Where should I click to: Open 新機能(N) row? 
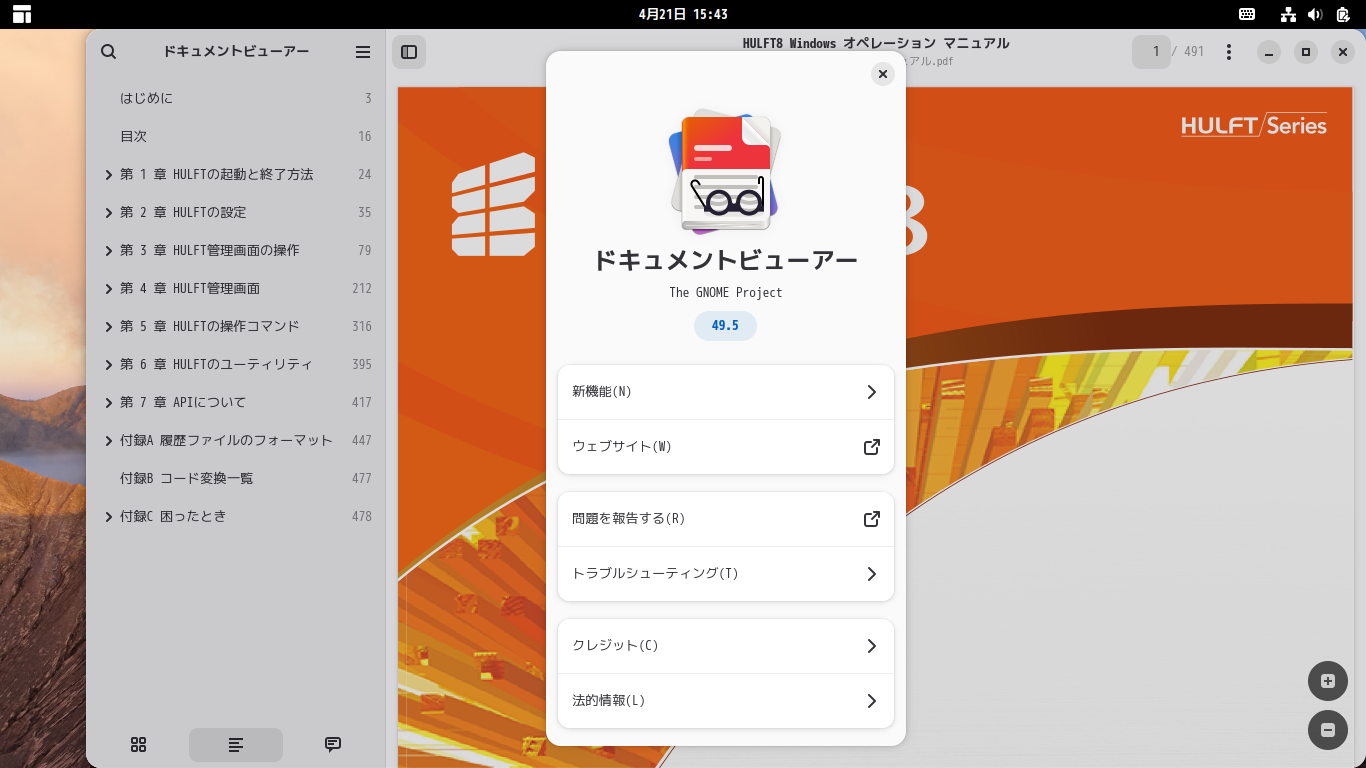[x=726, y=392]
